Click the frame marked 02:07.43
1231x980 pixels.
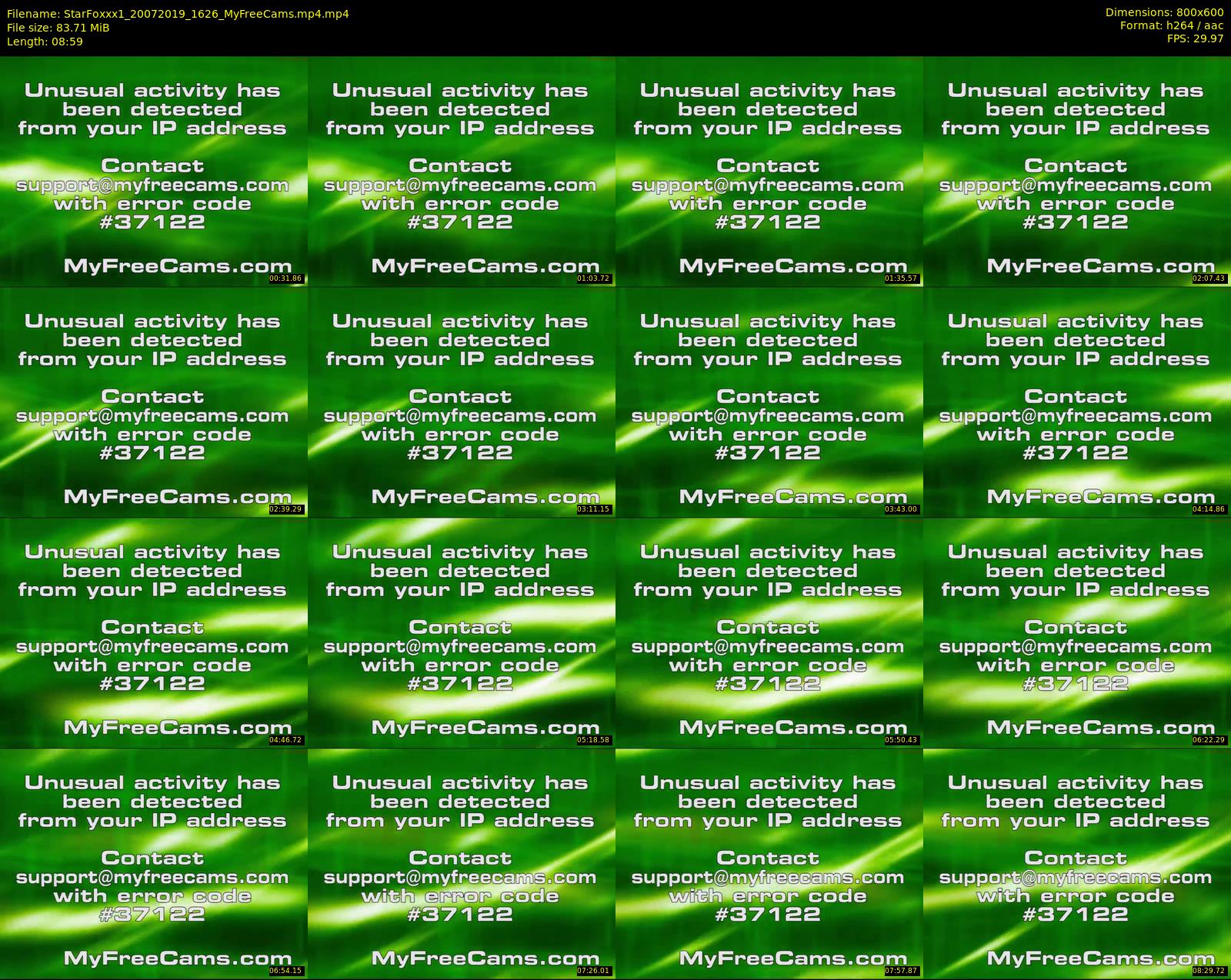(1077, 171)
